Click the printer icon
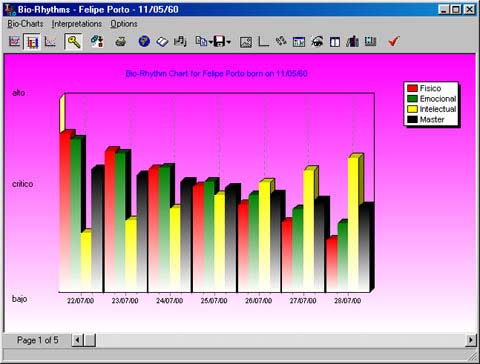Viewport: 480px width, 364px height. (x=120, y=42)
